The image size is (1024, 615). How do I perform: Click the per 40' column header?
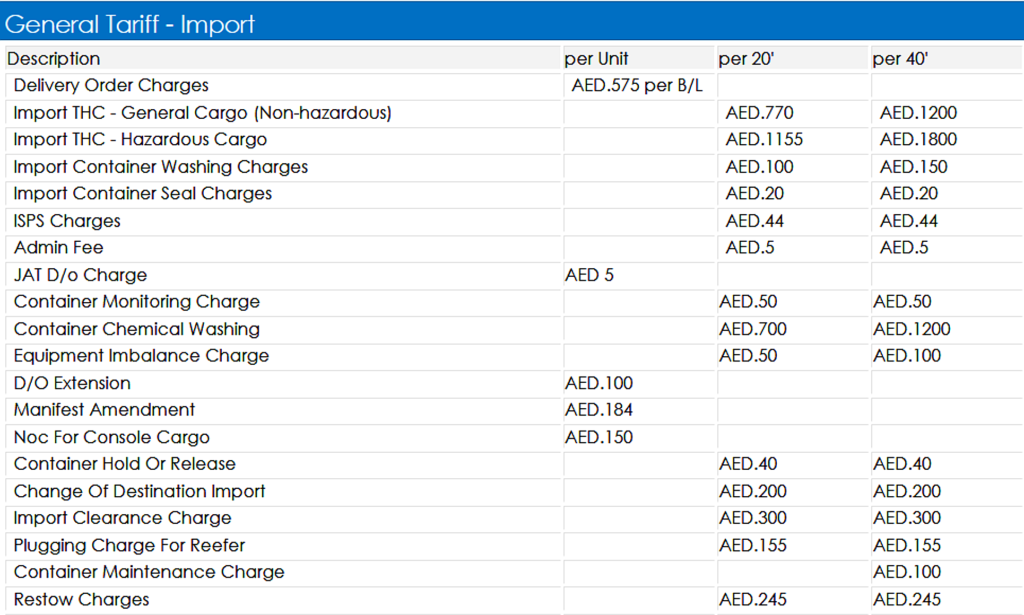901,59
